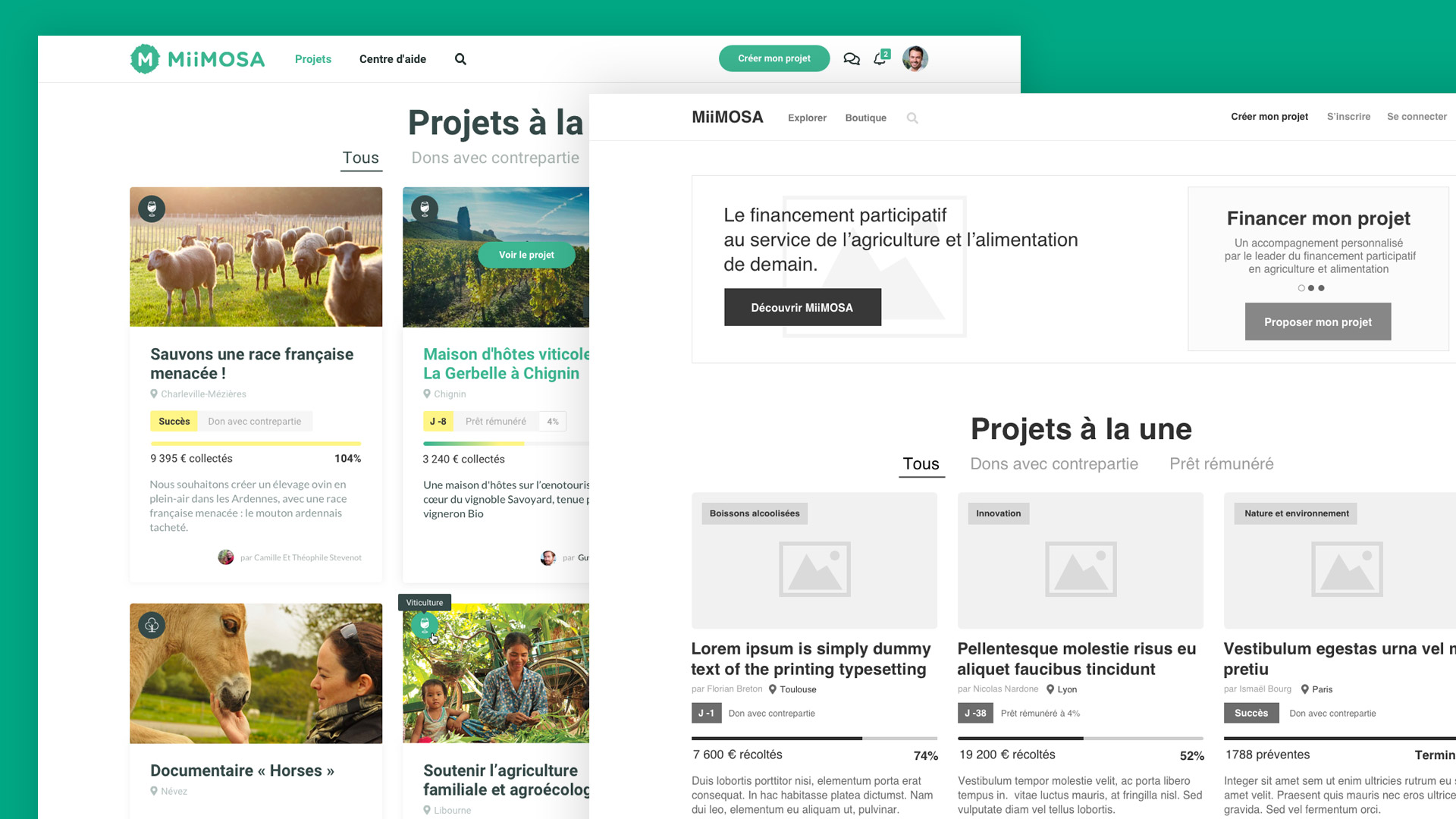Select the third carousel dot in Financer panel
The image size is (1456, 819).
pos(1321,288)
